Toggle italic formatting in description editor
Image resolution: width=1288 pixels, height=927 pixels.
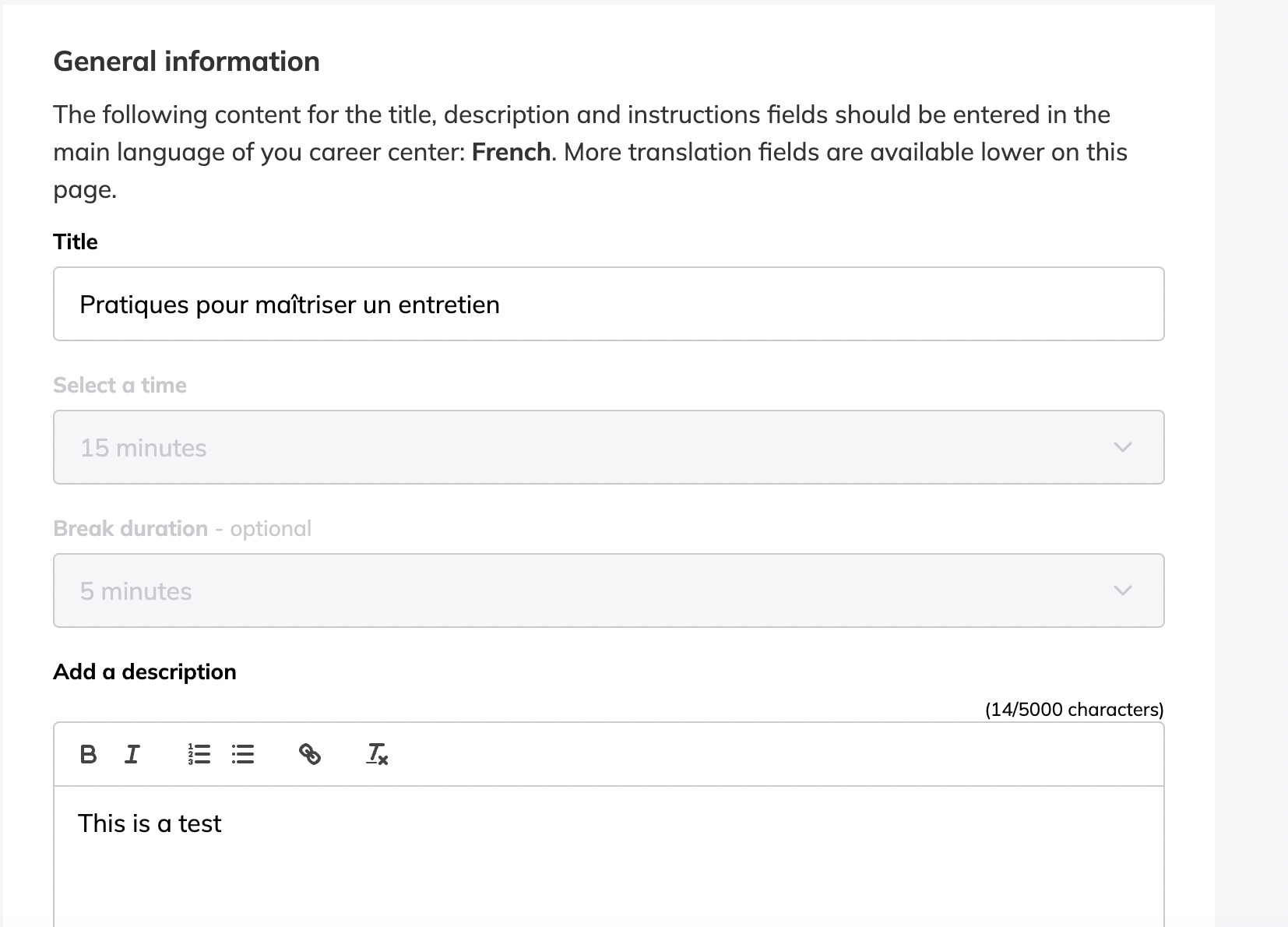(x=132, y=754)
